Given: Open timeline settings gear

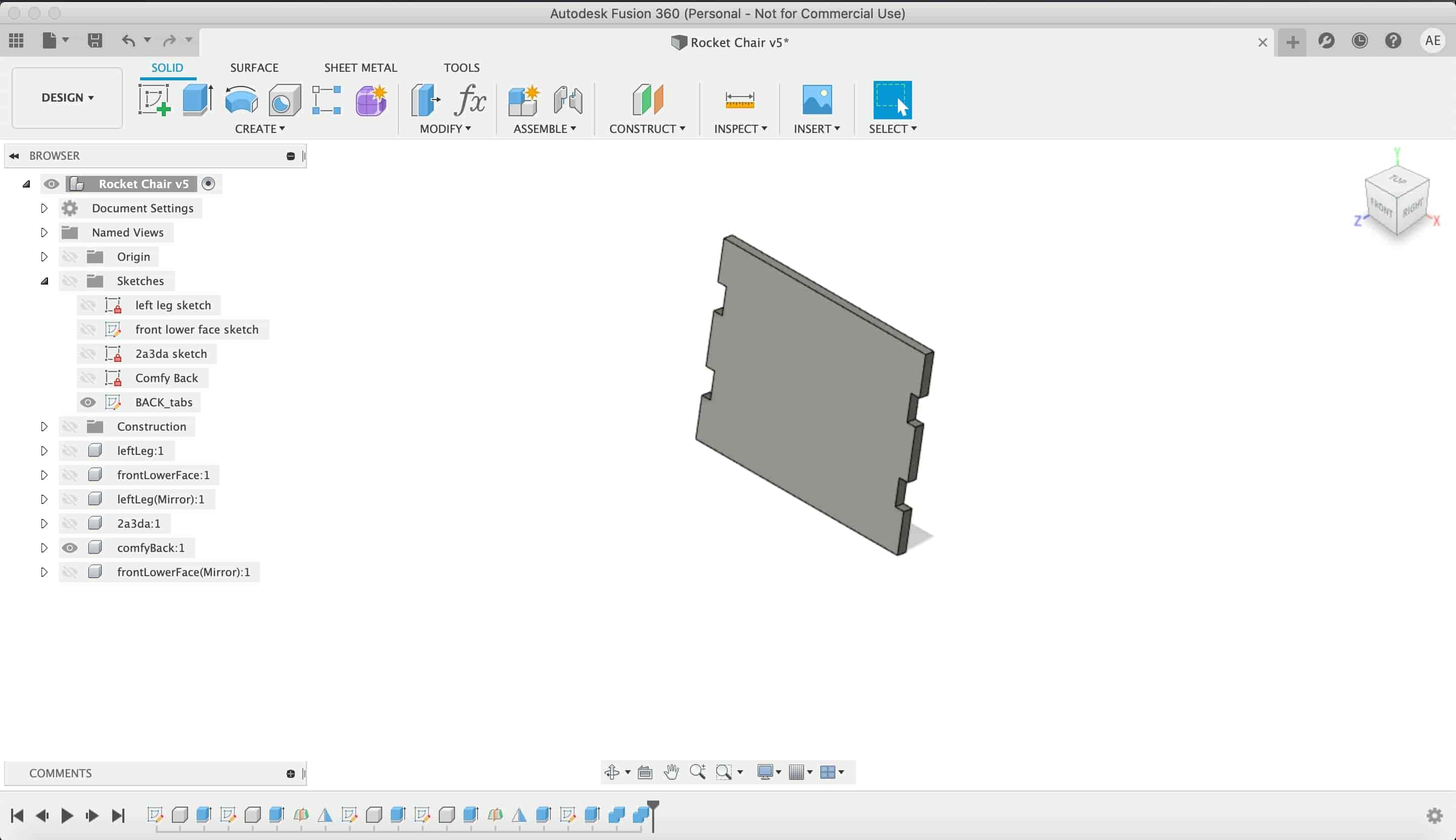Looking at the screenshot, I should pos(1435,815).
